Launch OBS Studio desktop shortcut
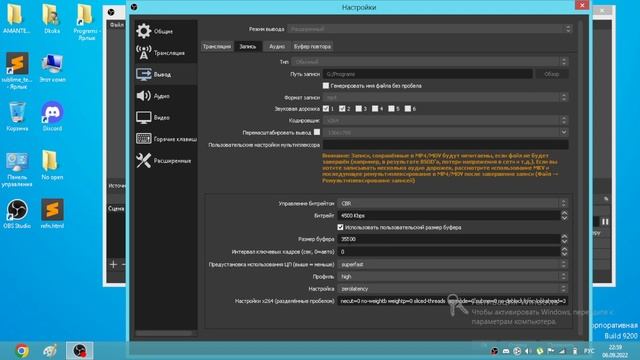640x360 pixels. pos(17,213)
